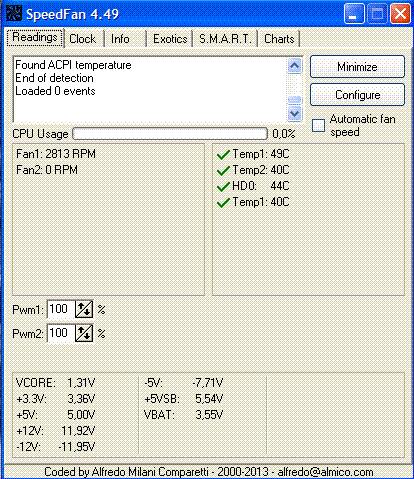Click the Minimize button
Viewport: 414px width, 479px height.
click(x=357, y=67)
